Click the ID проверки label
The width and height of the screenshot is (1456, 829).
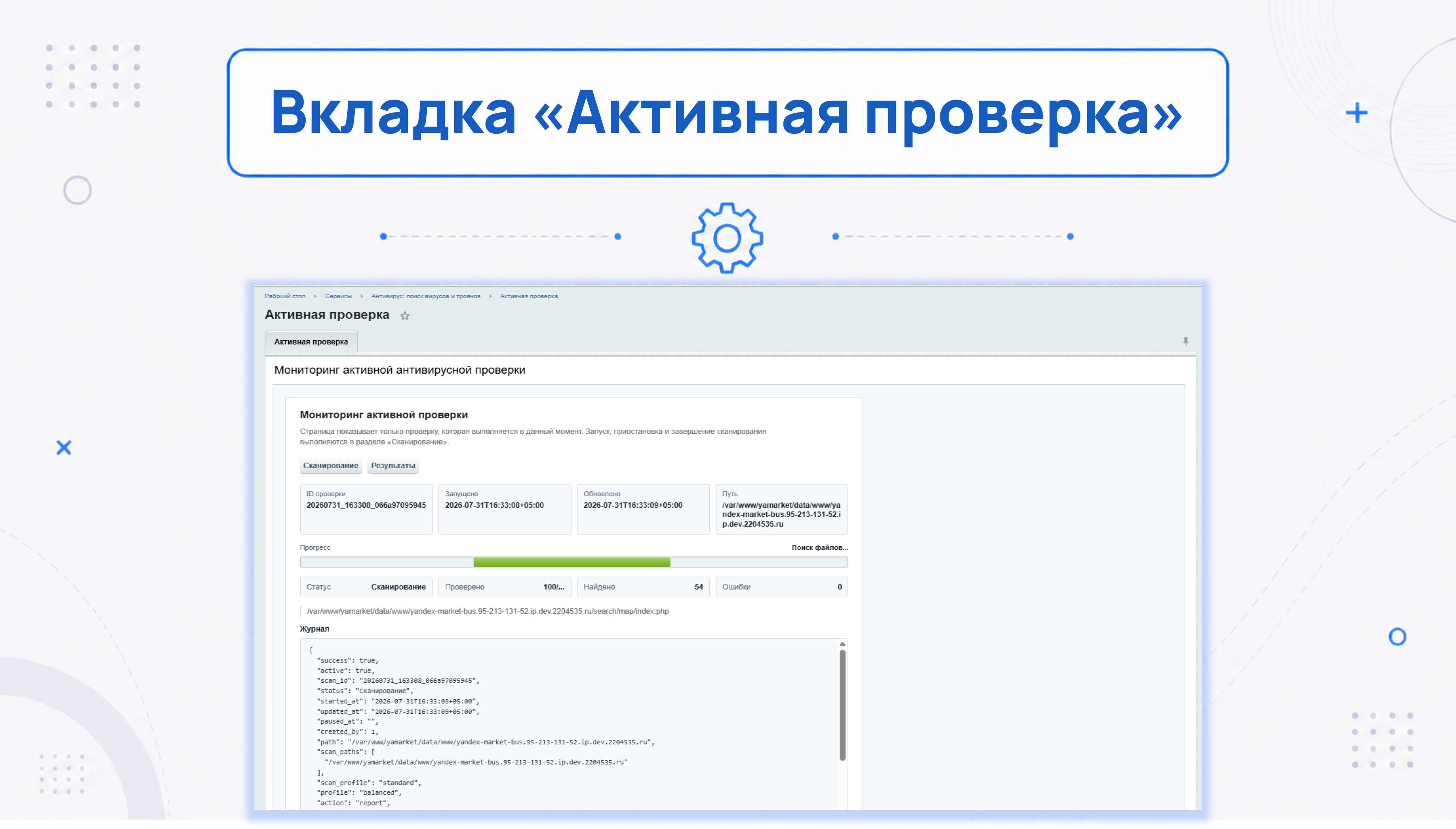(326, 494)
